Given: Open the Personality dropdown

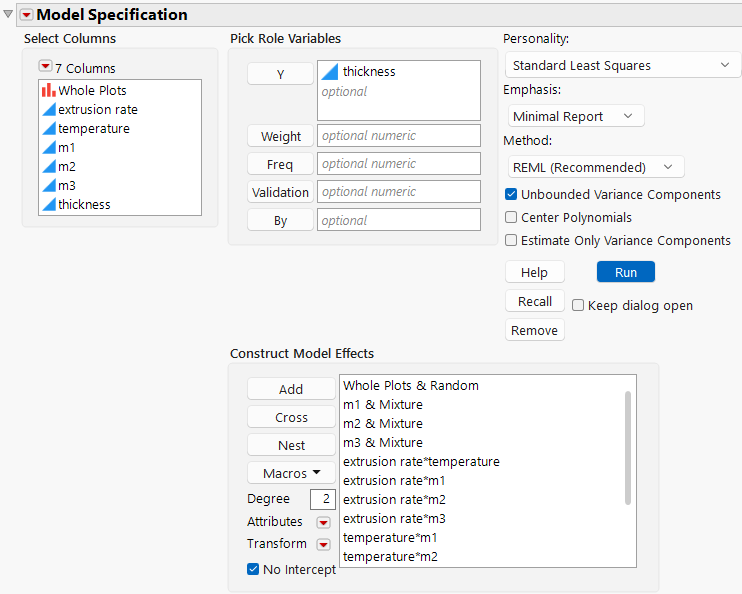Looking at the screenshot, I should coord(620,65).
